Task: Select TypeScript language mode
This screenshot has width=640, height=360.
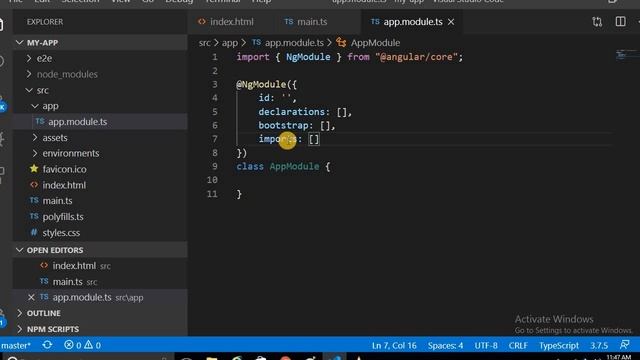Action: click(559, 345)
